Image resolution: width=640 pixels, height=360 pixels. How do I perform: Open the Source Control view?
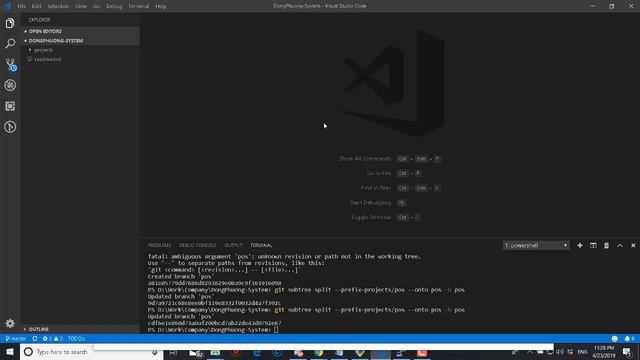[10, 64]
